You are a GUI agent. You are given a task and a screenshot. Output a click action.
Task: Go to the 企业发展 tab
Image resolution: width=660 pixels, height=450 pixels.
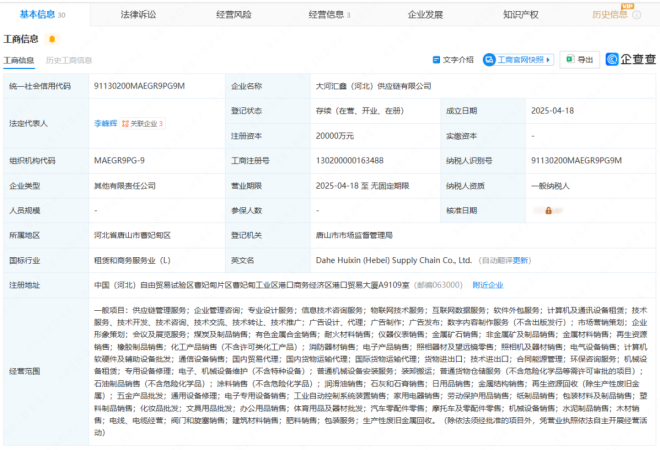[x=425, y=15]
